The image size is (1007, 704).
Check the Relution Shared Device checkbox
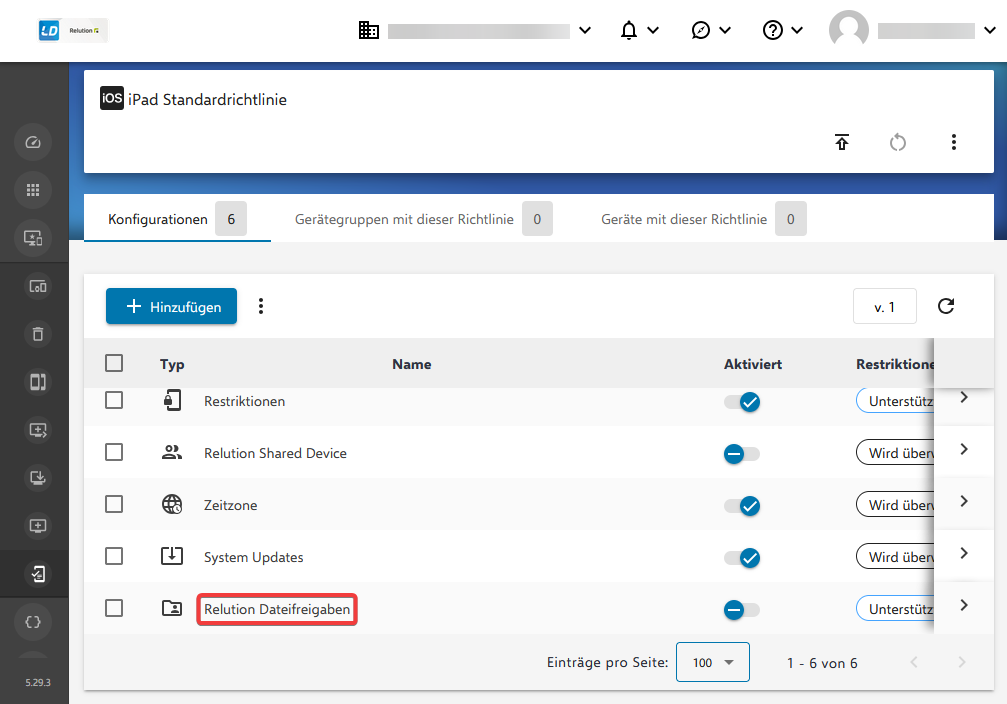[x=114, y=452]
